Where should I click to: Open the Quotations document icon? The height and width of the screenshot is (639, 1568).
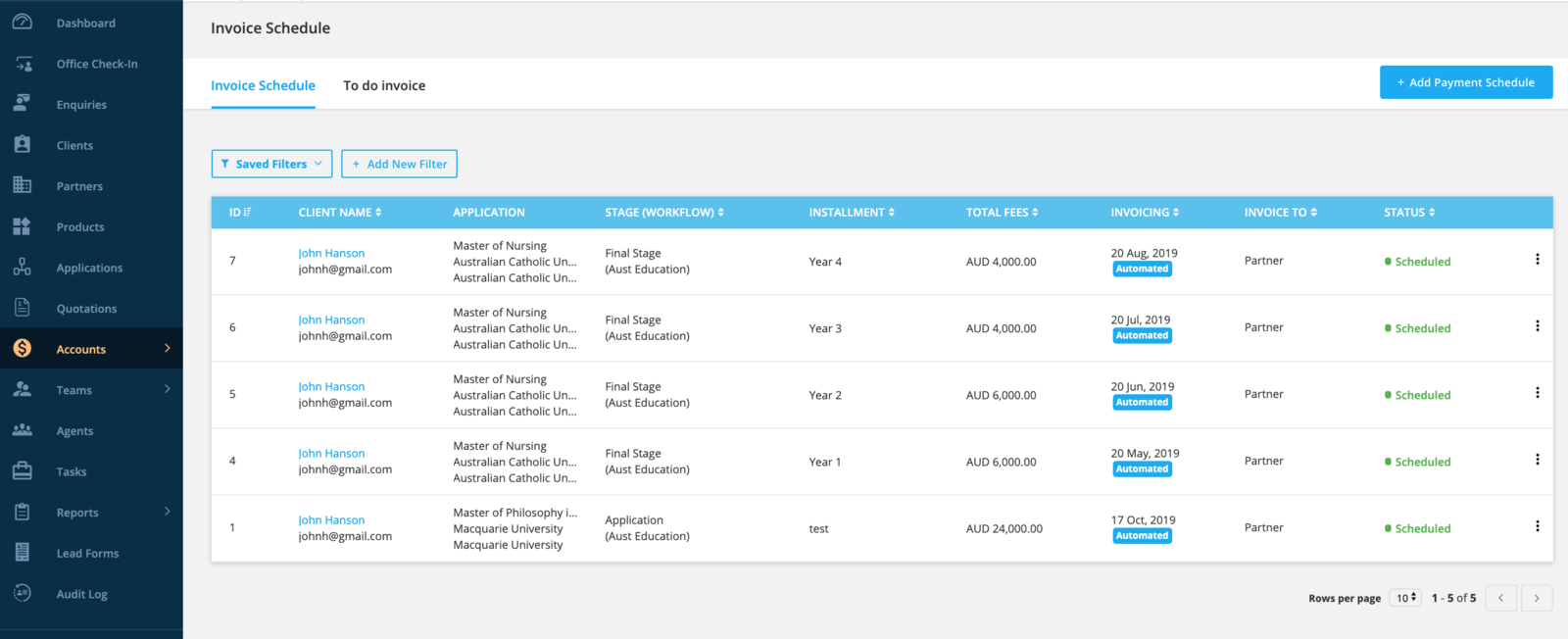pyautogui.click(x=23, y=308)
